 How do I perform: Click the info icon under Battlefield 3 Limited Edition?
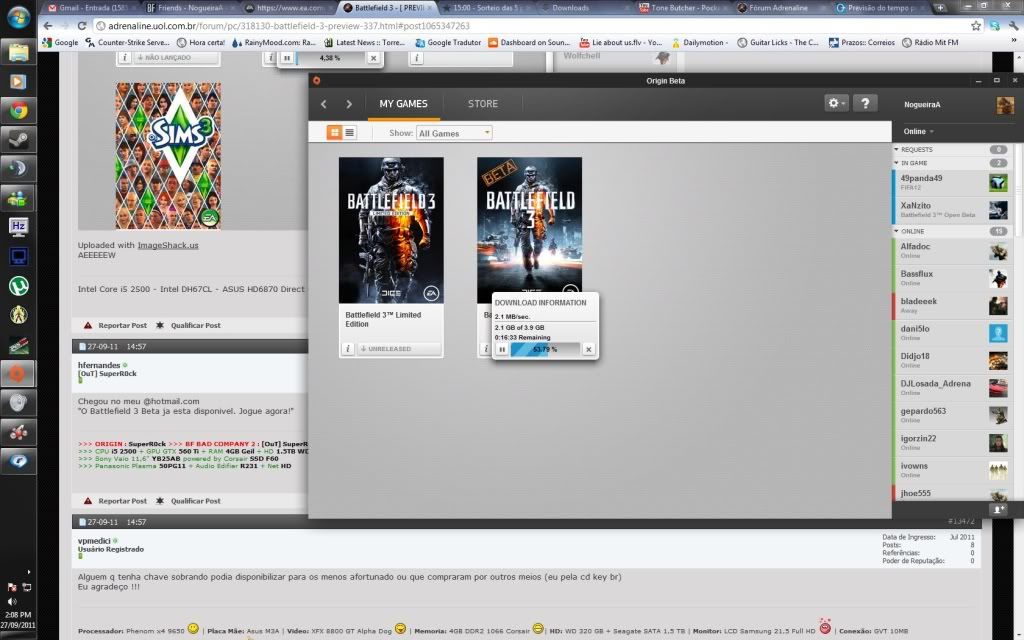(x=347, y=348)
